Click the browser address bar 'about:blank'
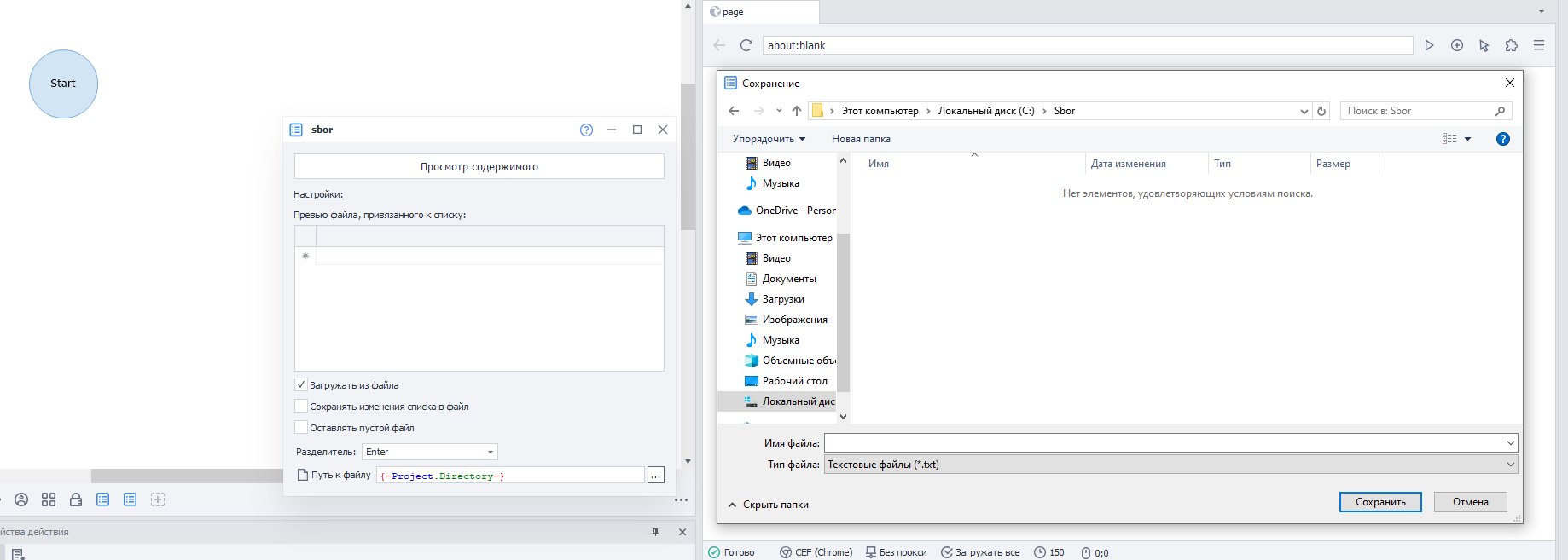The width and height of the screenshot is (1568, 560). pos(1088,45)
